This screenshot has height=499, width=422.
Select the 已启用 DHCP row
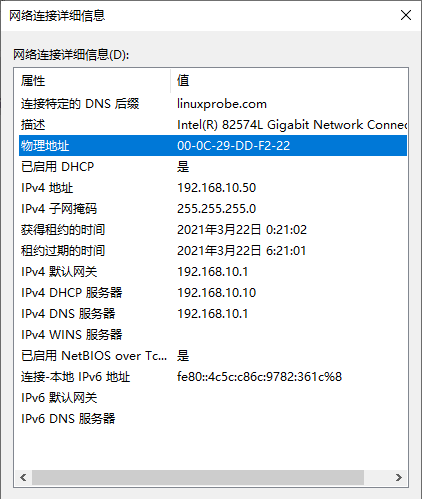coord(213,166)
